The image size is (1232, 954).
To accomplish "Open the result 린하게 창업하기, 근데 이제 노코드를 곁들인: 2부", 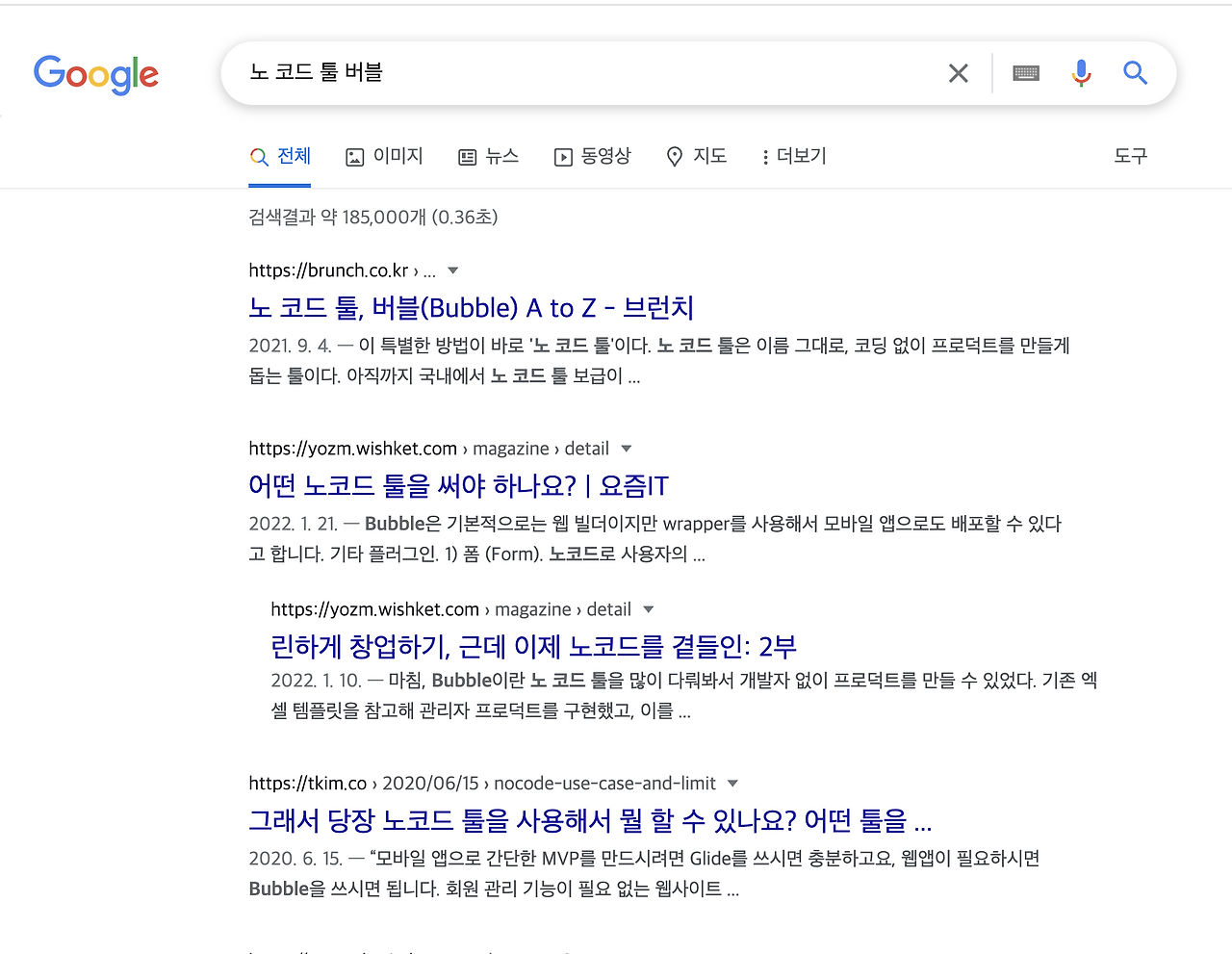I will coord(534,647).
